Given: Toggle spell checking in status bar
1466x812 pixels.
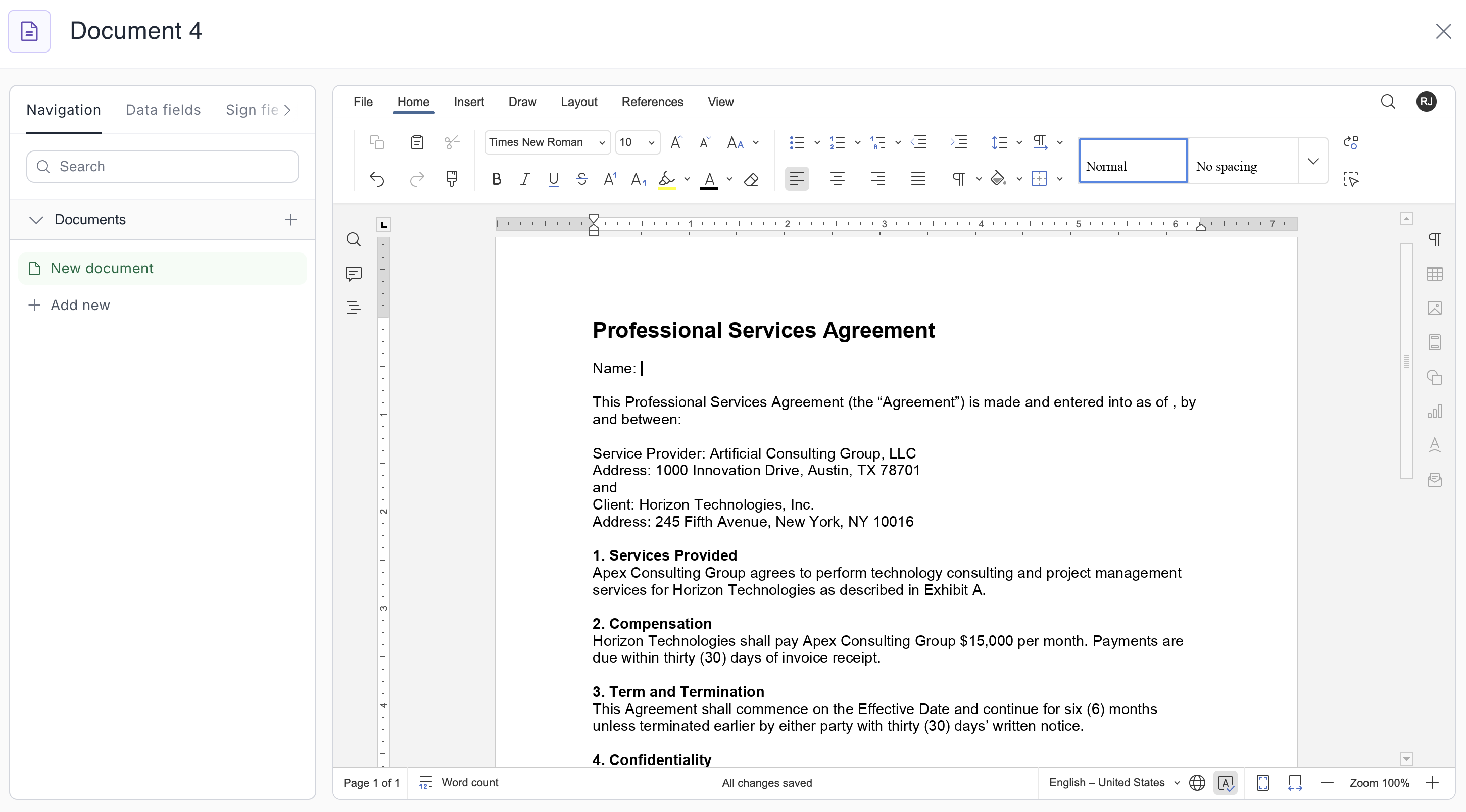Looking at the screenshot, I should click(1225, 783).
